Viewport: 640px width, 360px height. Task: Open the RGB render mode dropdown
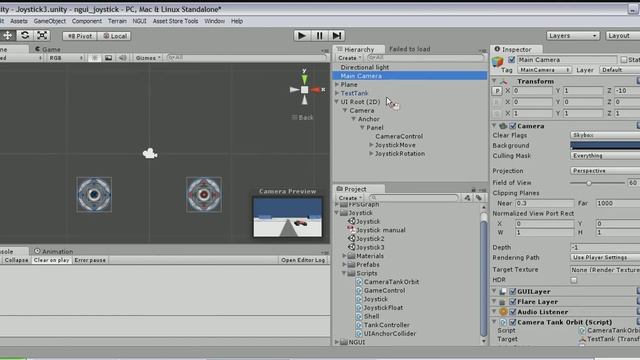coord(65,58)
